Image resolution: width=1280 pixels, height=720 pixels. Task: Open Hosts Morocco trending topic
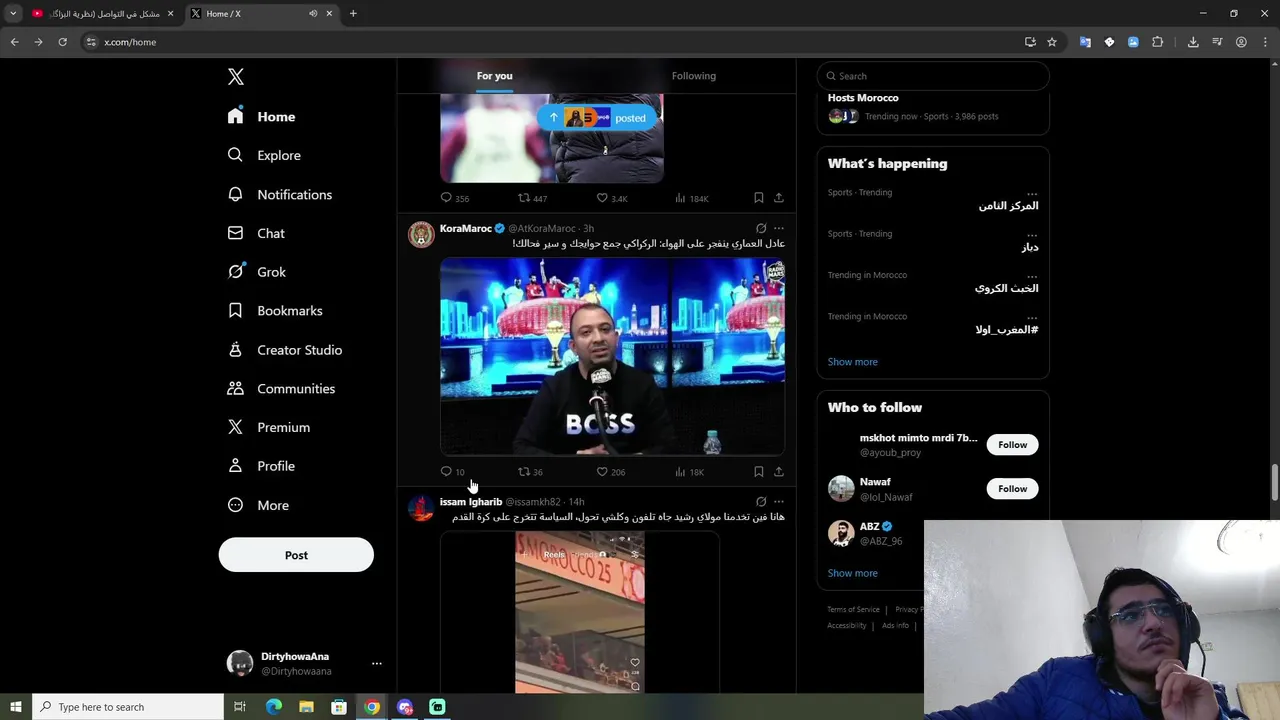coord(932,107)
